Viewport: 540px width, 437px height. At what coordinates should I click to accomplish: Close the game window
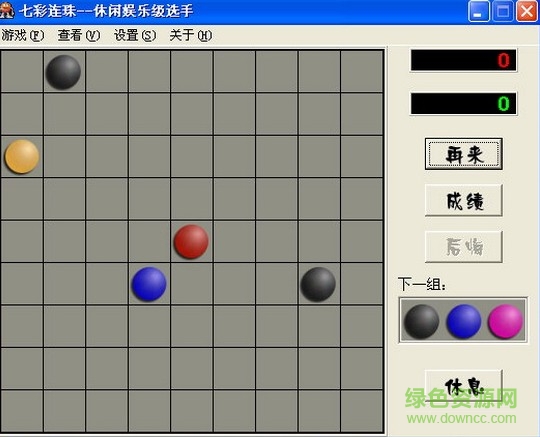pos(527,11)
